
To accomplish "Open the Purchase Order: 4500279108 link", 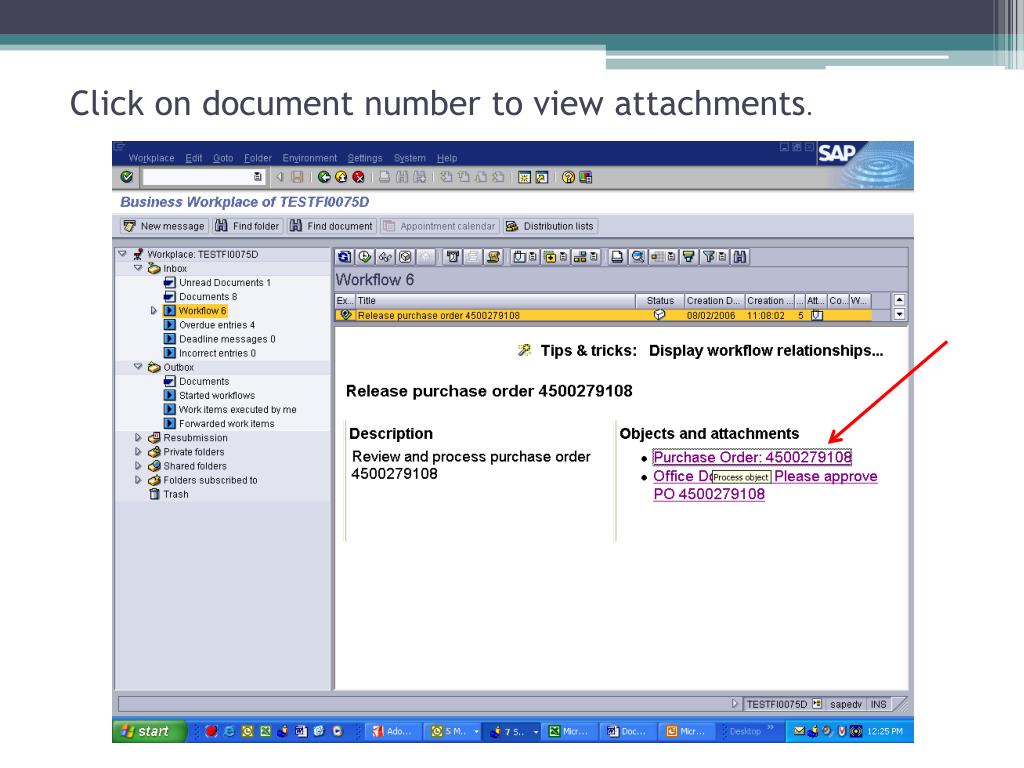I will (x=752, y=457).
